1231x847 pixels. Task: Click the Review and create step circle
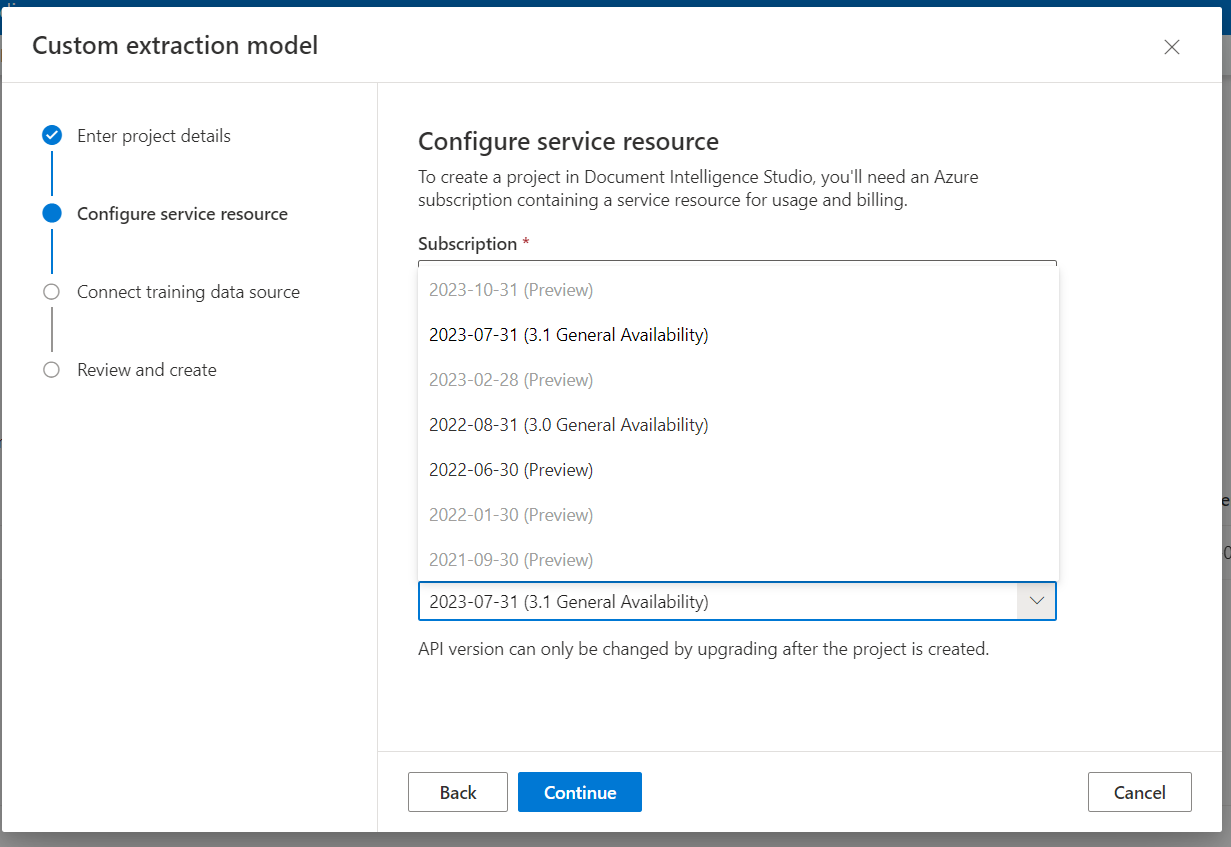[x=52, y=370]
